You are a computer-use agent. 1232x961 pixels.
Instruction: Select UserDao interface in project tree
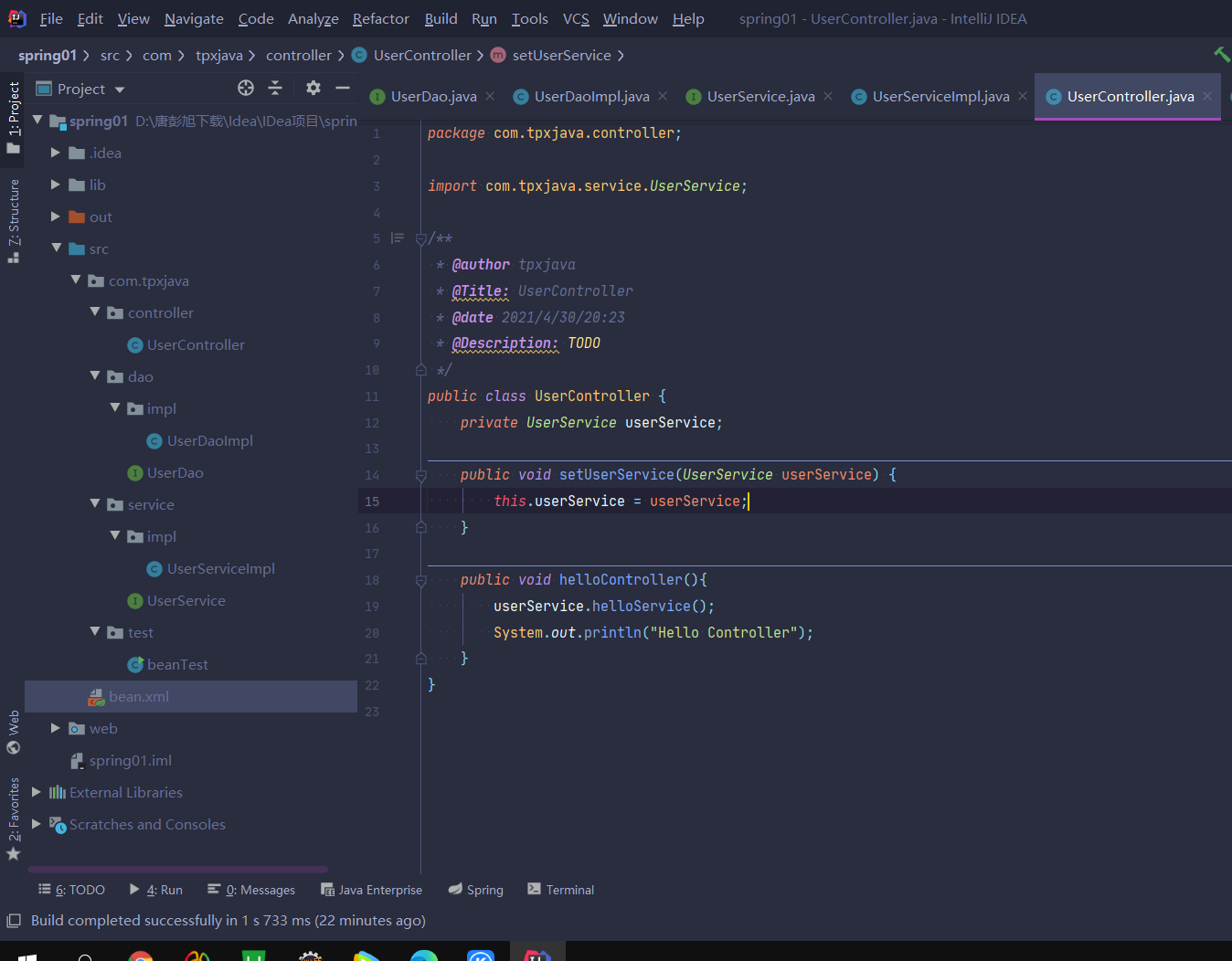[x=165, y=472]
